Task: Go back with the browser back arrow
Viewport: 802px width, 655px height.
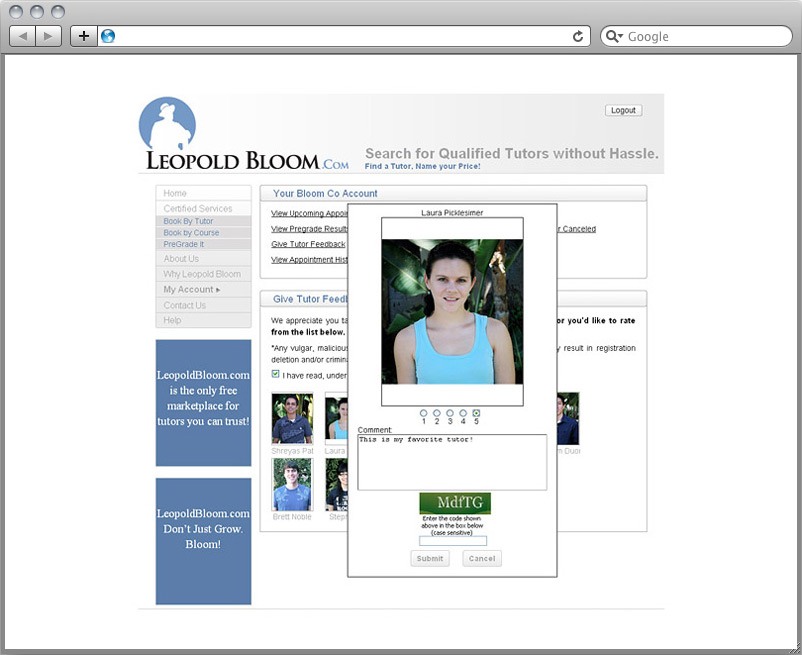Action: [23, 36]
